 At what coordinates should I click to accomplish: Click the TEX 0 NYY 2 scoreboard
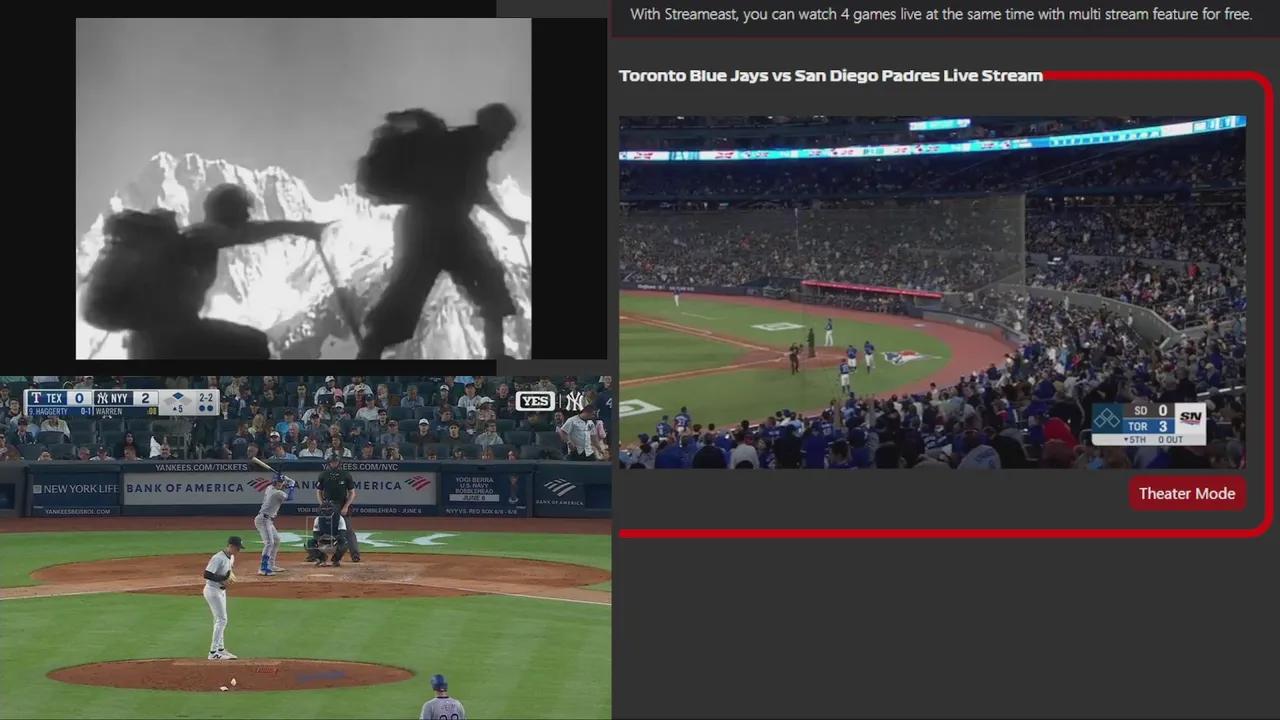click(121, 403)
